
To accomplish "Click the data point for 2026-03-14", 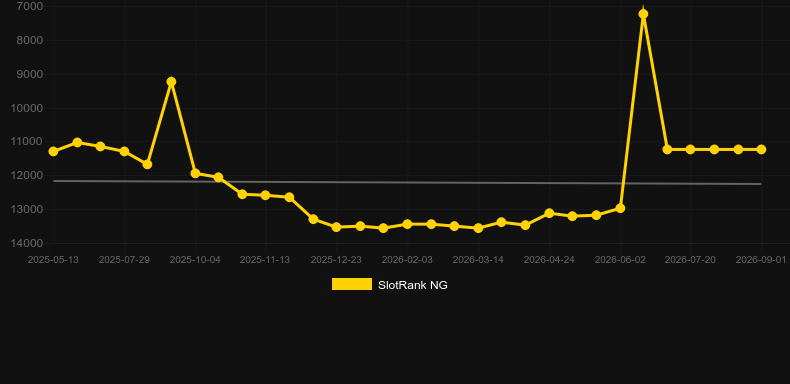I will tap(479, 228).
